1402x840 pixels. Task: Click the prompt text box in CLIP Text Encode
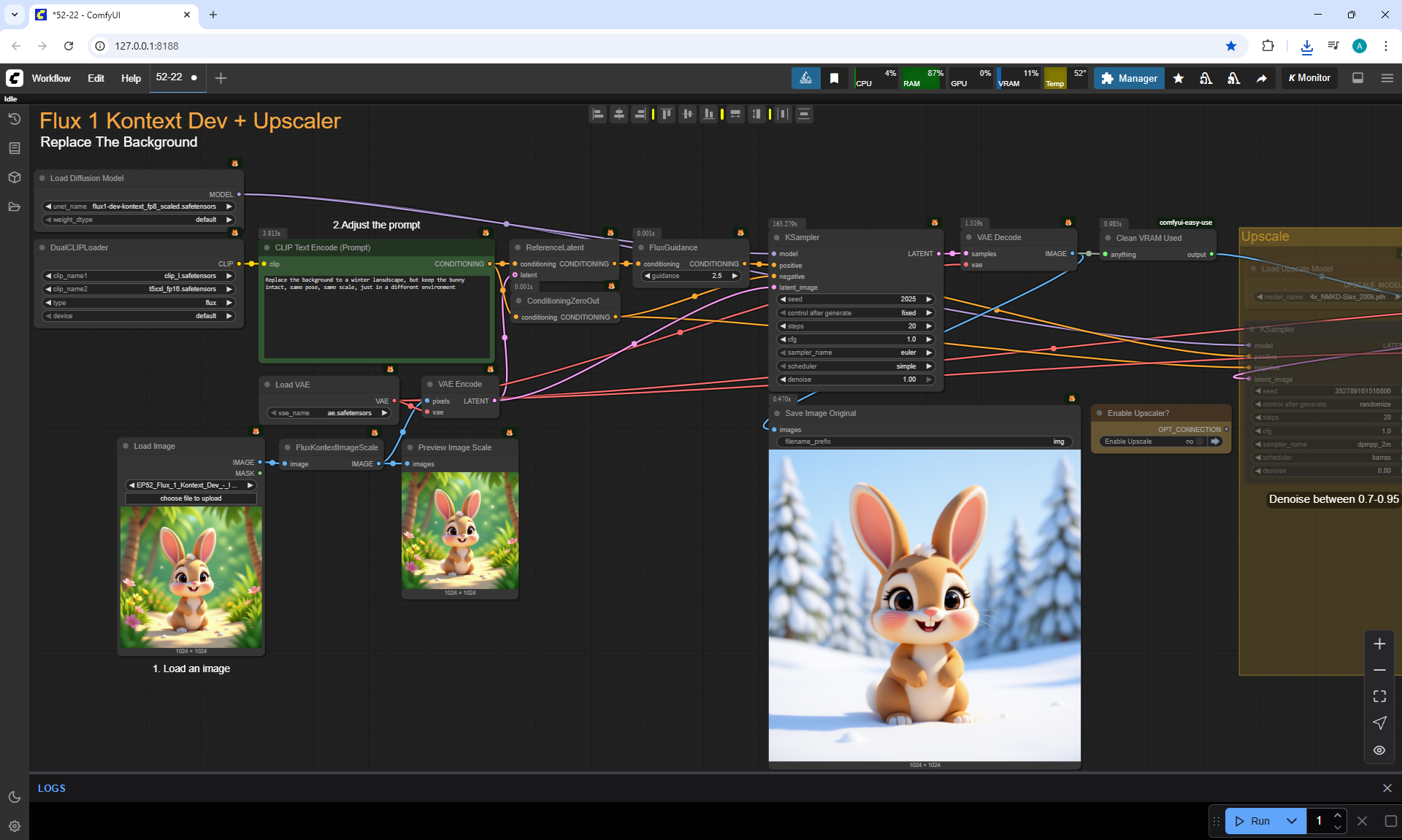pos(376,317)
